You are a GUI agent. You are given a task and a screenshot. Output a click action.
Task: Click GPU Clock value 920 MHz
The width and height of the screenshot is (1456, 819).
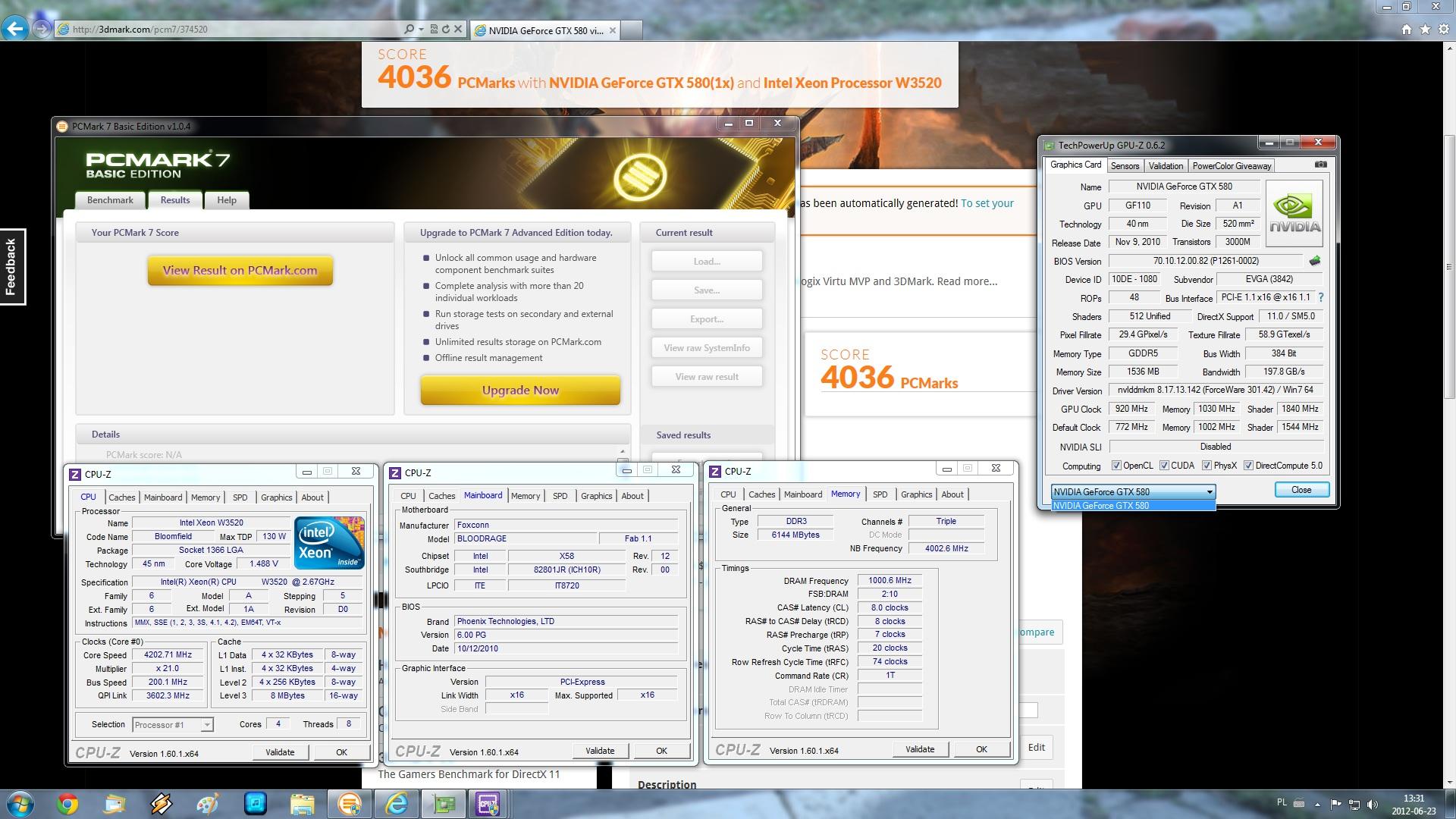(1131, 409)
